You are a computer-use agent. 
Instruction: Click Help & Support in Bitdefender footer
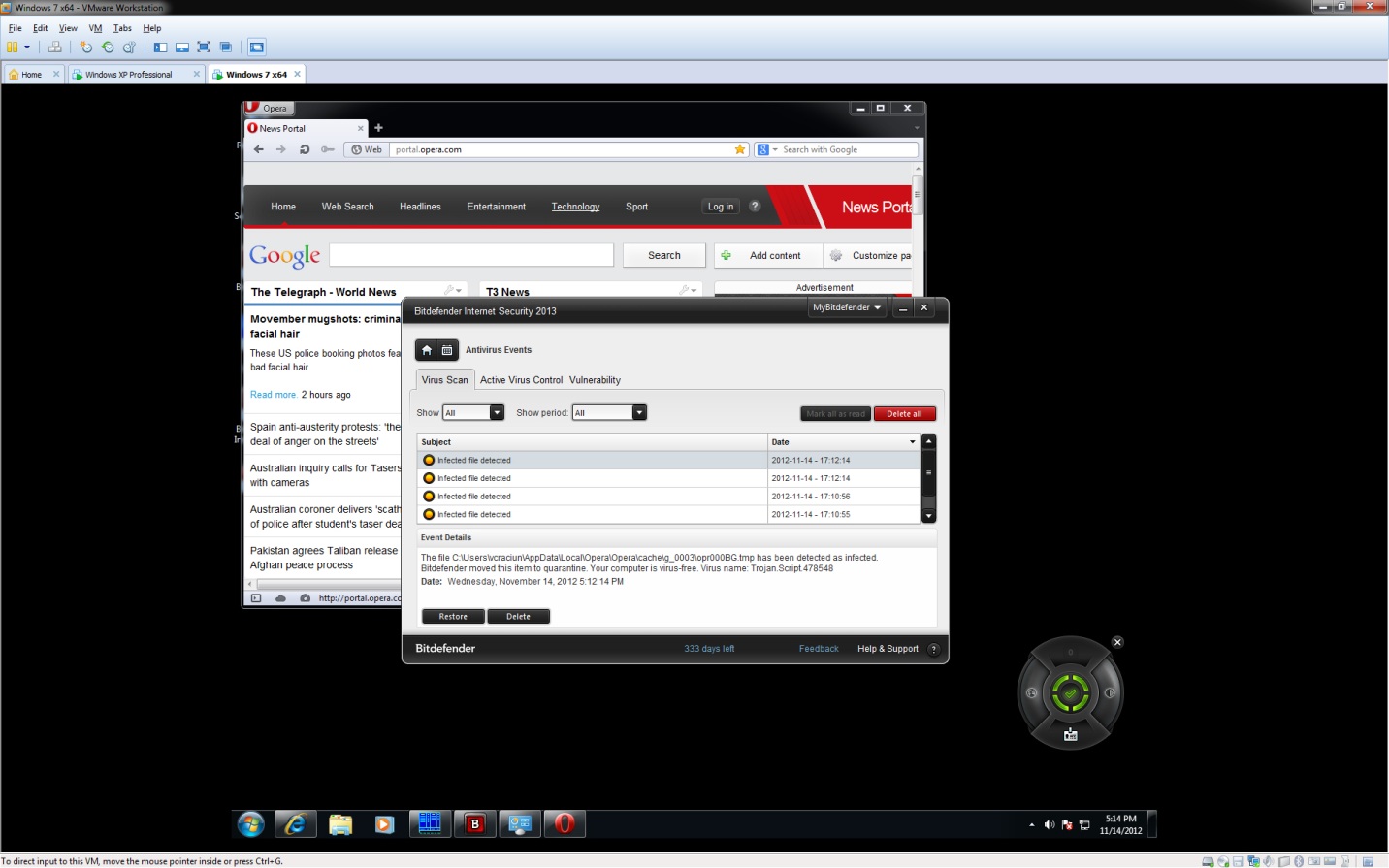click(x=888, y=649)
